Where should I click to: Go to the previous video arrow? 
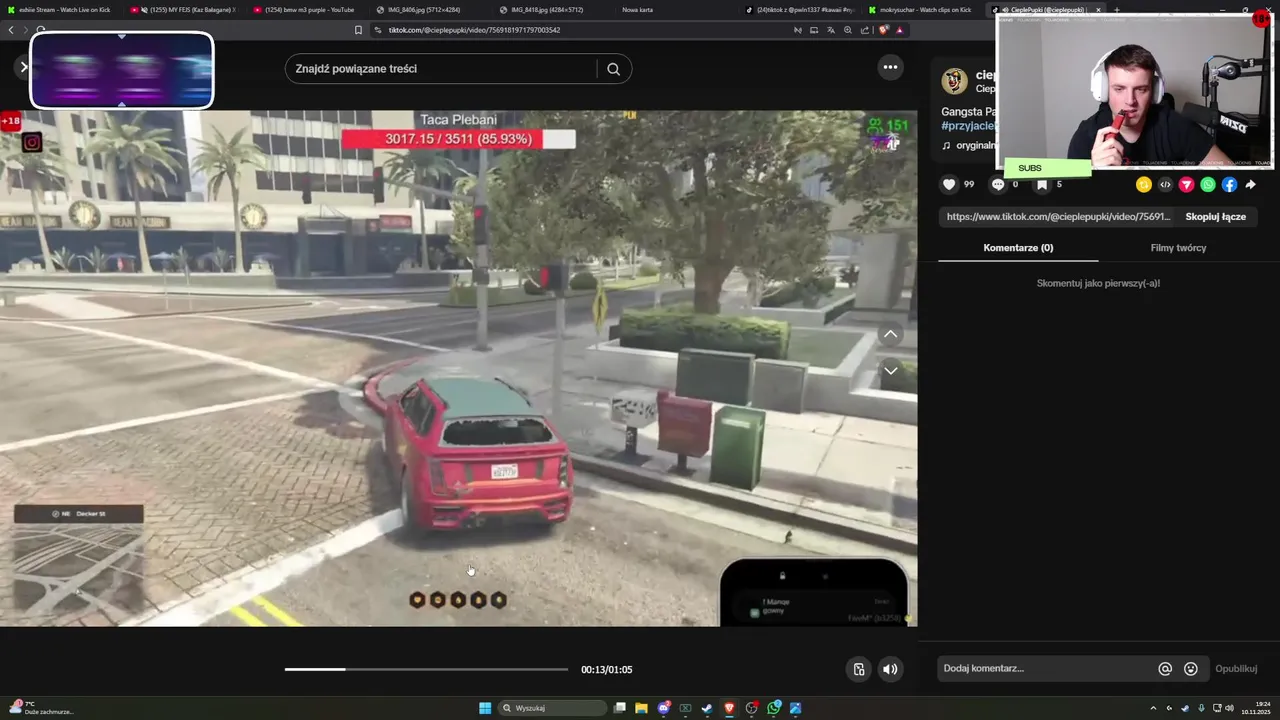point(890,334)
